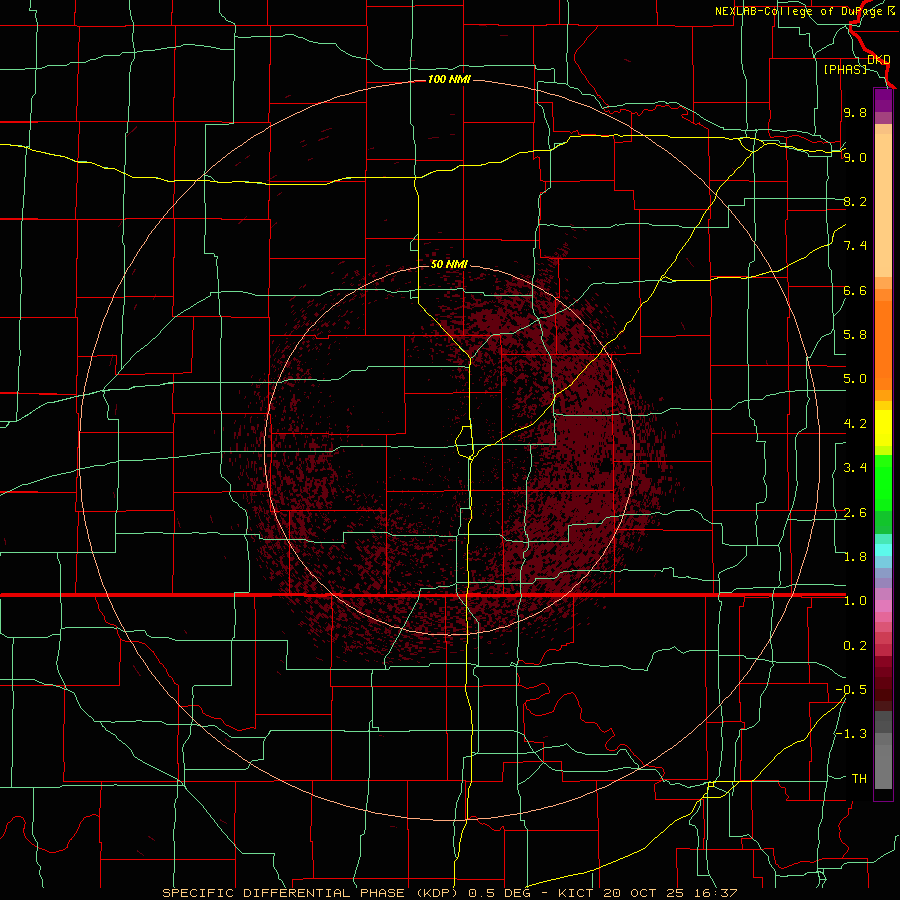Click the 6.6 scale value
The image size is (900, 900).
[855, 290]
